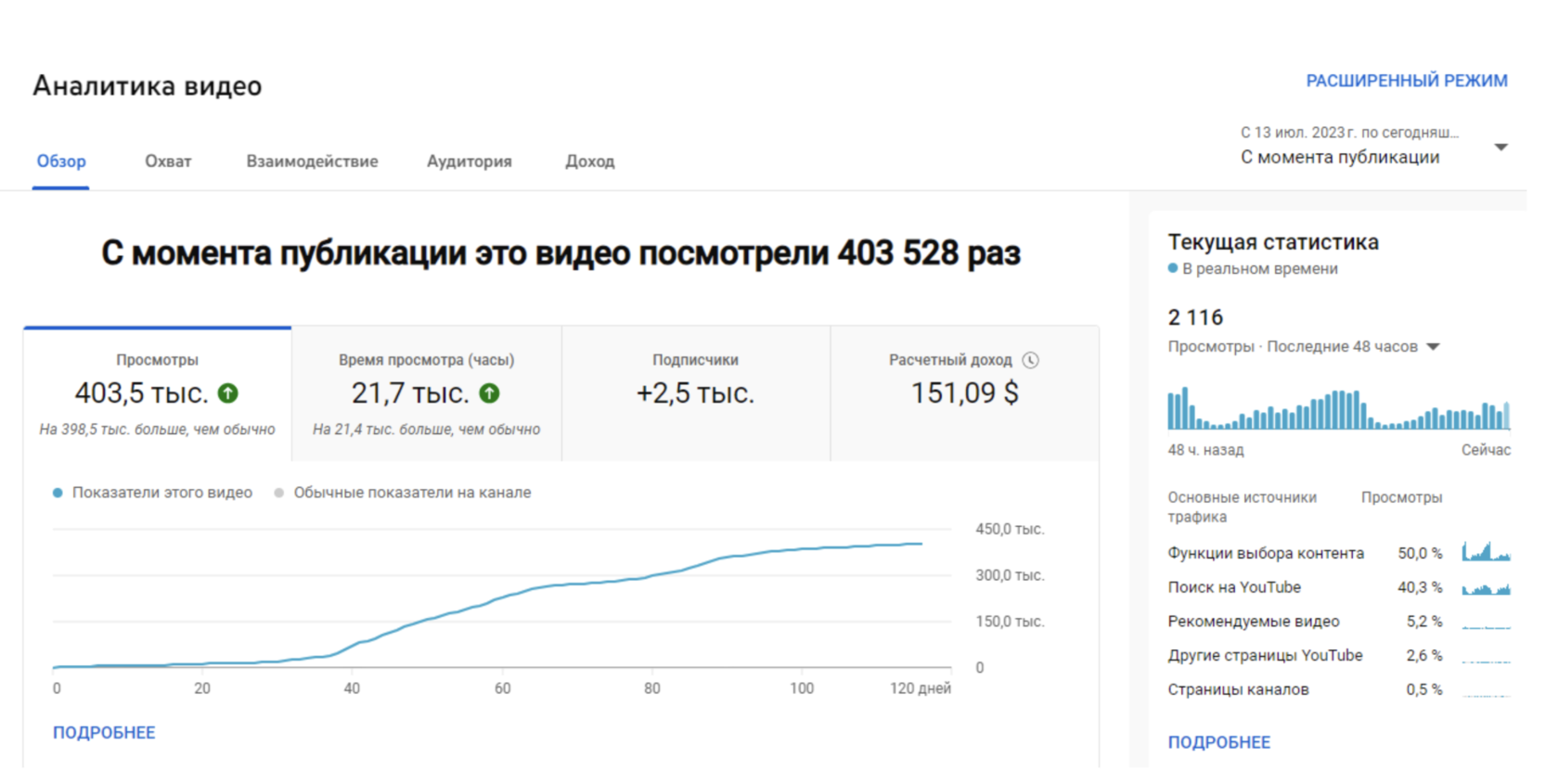Click the Аналитика видео page title
Screen dimensions: 1559x784
[x=148, y=86]
